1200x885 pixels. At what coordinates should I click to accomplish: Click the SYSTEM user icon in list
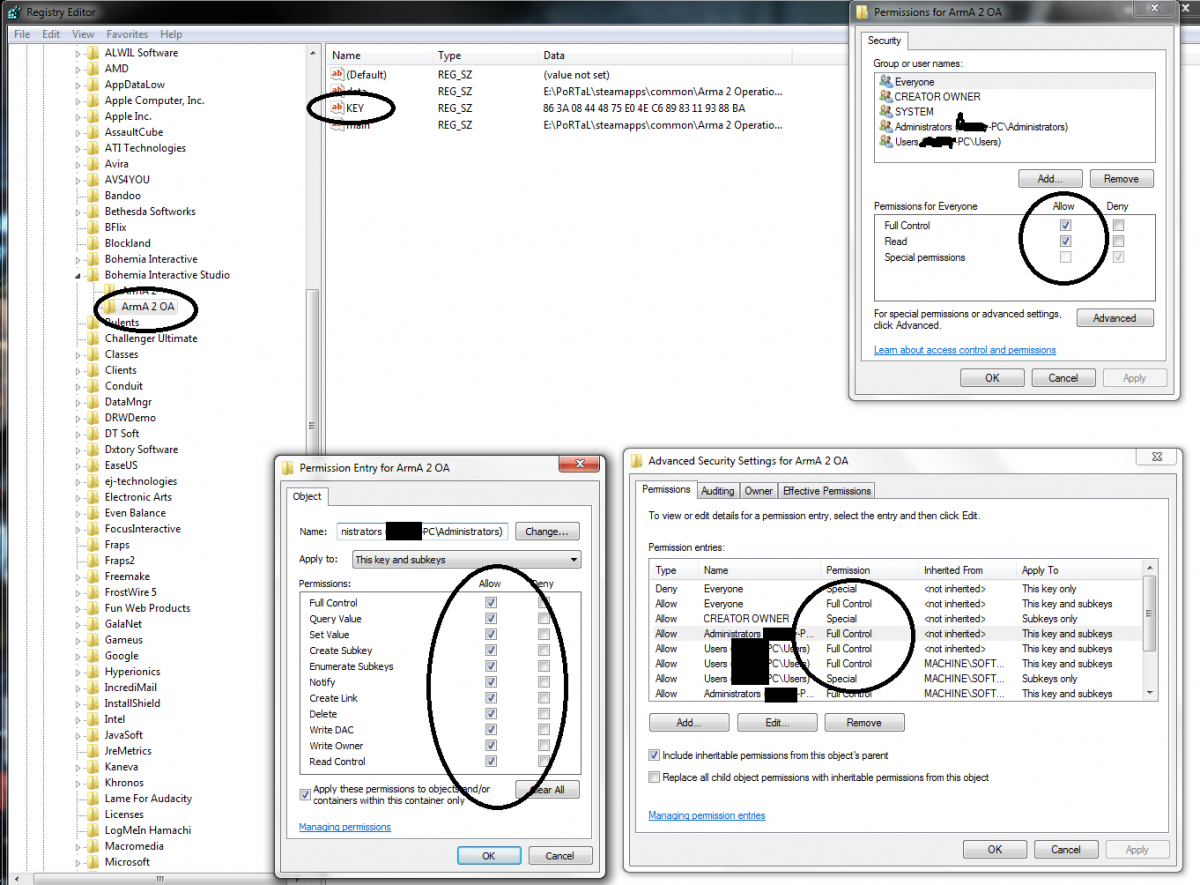click(885, 112)
